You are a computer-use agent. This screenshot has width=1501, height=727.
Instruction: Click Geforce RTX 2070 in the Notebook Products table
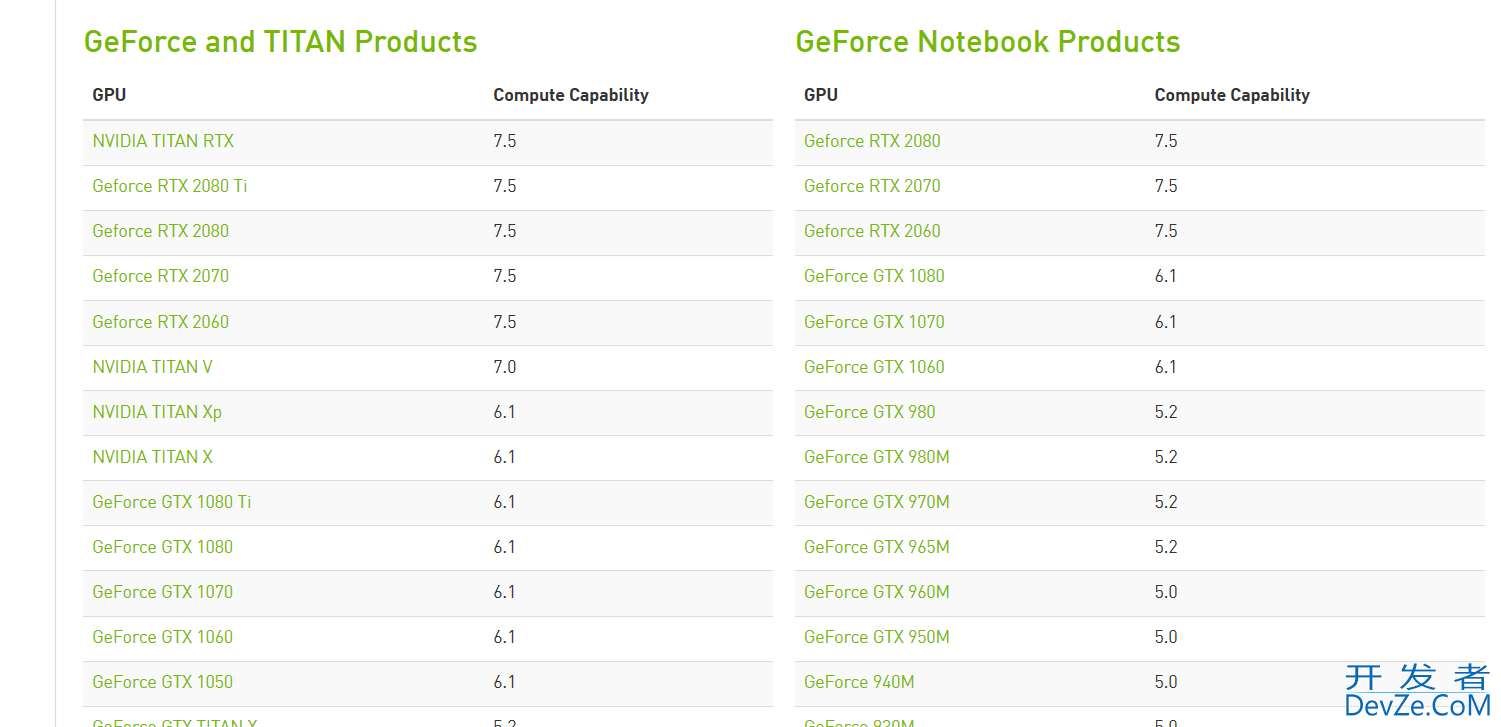872,186
